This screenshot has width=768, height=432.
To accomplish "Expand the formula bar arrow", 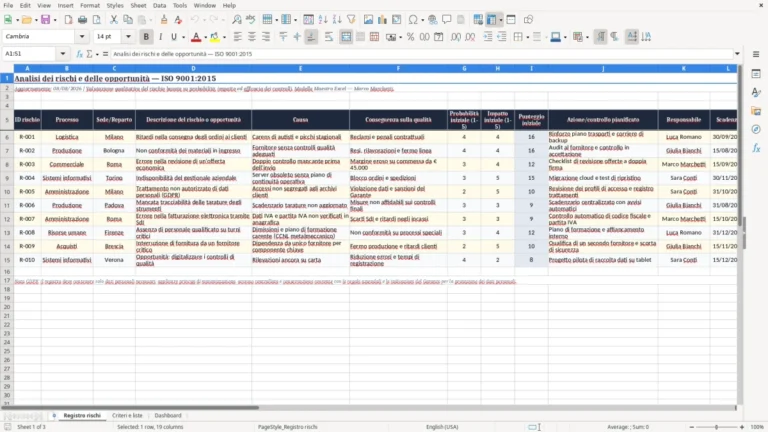I will point(737,54).
